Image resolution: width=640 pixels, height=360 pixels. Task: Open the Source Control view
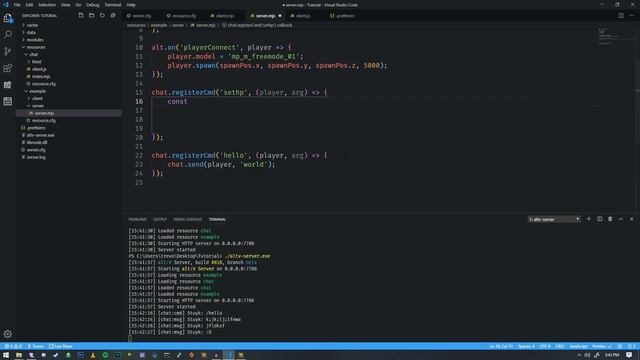point(8,51)
